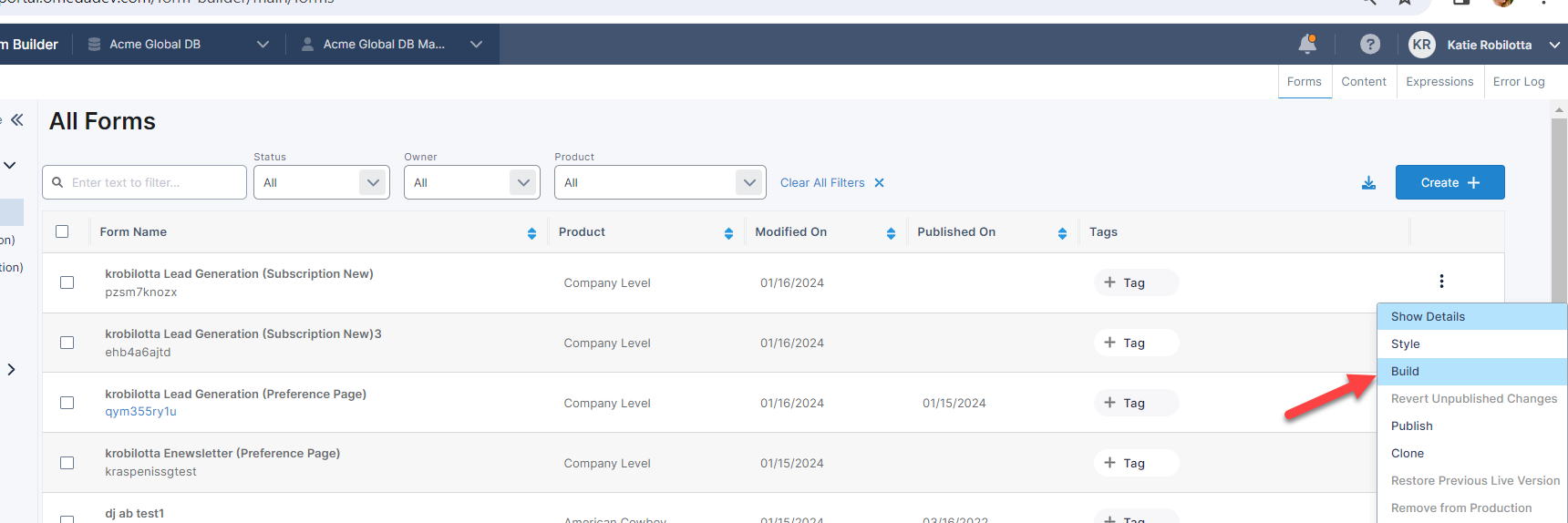1568x523 pixels.
Task: Expand the Status filter dropdown
Action: tap(321, 182)
